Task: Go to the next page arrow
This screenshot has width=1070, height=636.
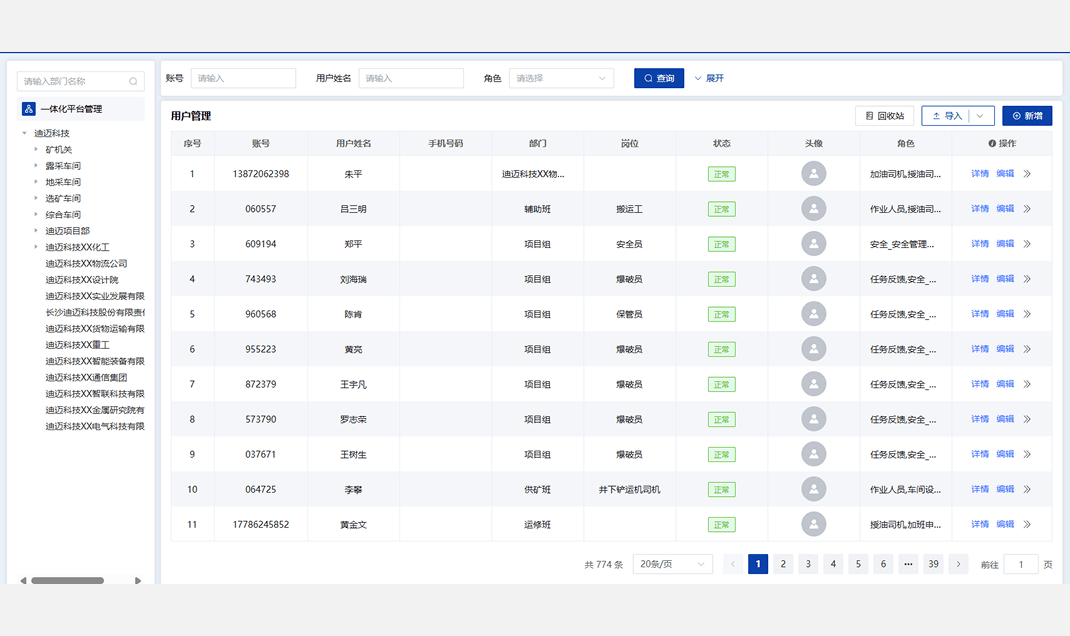Action: click(958, 564)
